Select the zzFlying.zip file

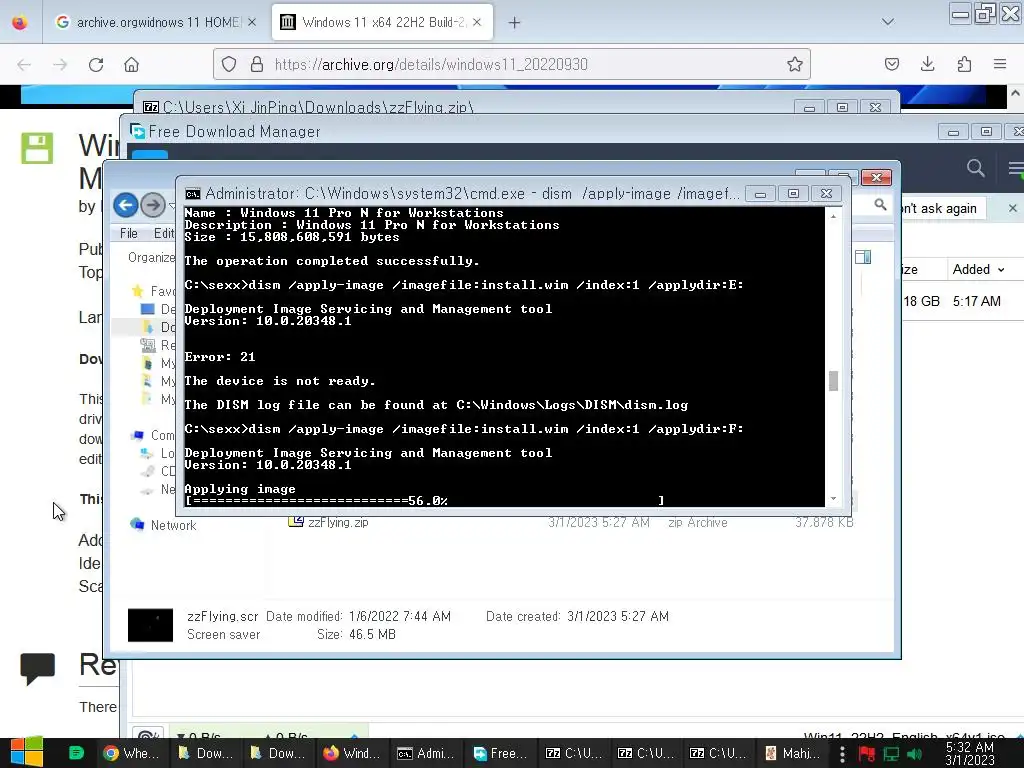tap(338, 522)
